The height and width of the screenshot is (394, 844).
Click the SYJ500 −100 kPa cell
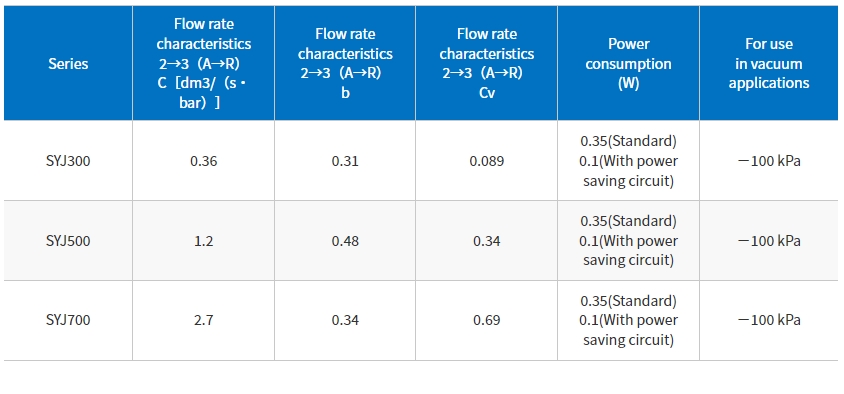[x=769, y=241]
